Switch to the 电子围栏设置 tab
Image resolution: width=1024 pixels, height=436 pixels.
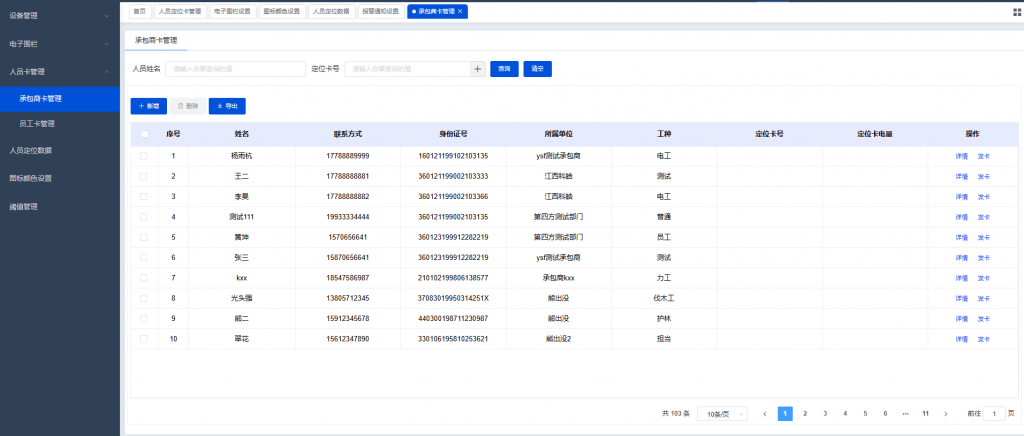(x=232, y=12)
